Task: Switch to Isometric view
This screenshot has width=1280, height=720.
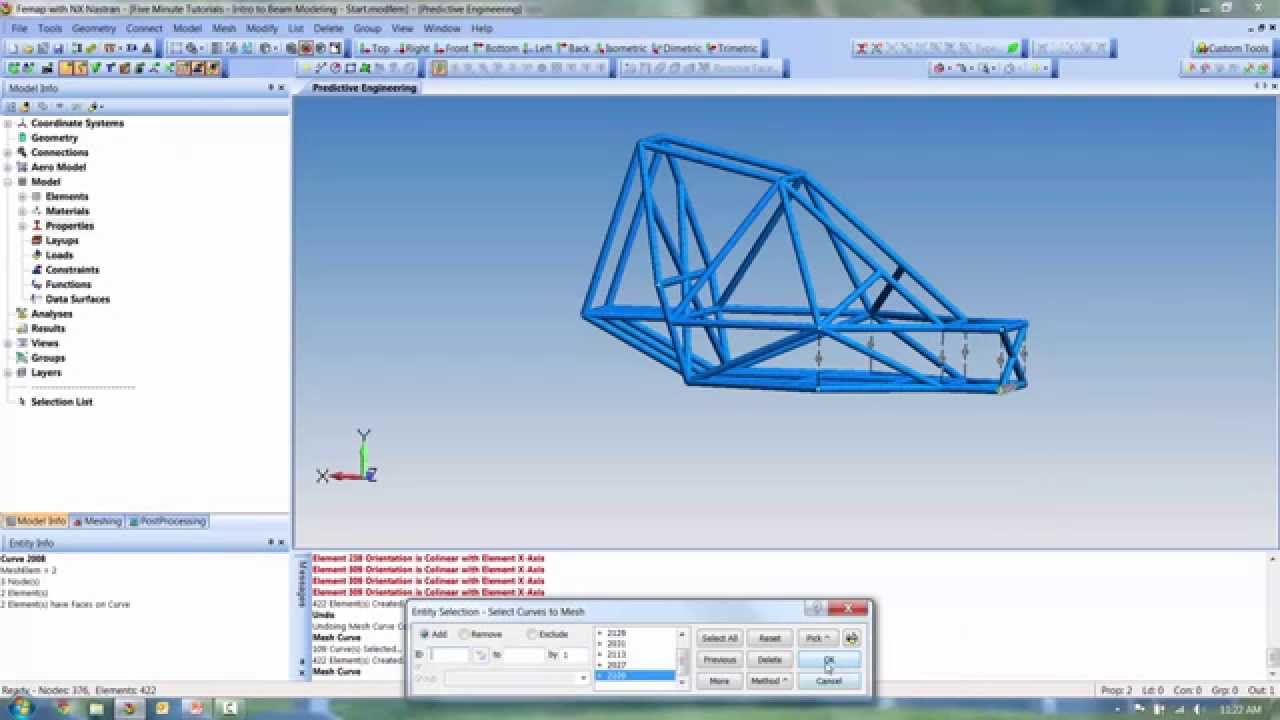Action: (621, 48)
